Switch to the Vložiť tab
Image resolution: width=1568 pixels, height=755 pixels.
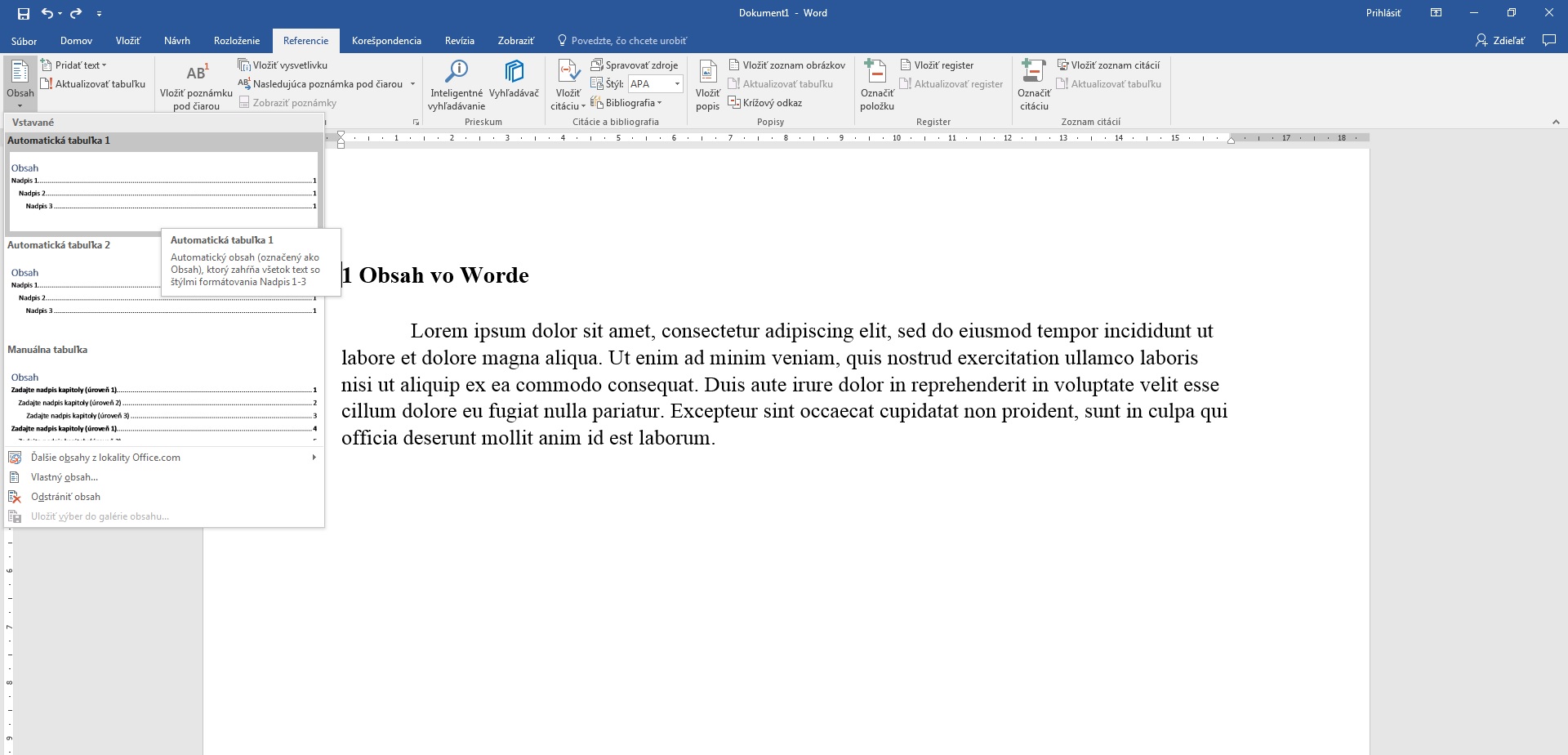point(127,41)
